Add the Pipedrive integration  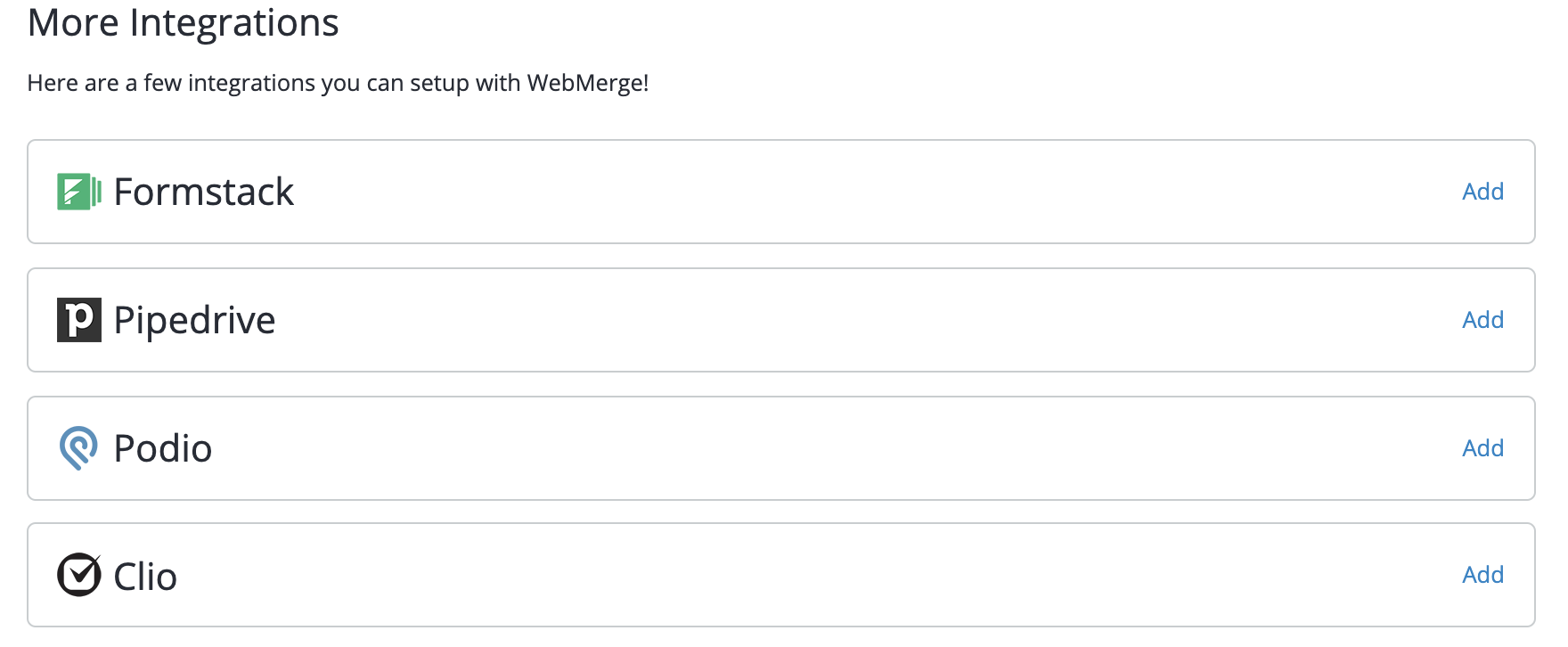[x=1482, y=319]
